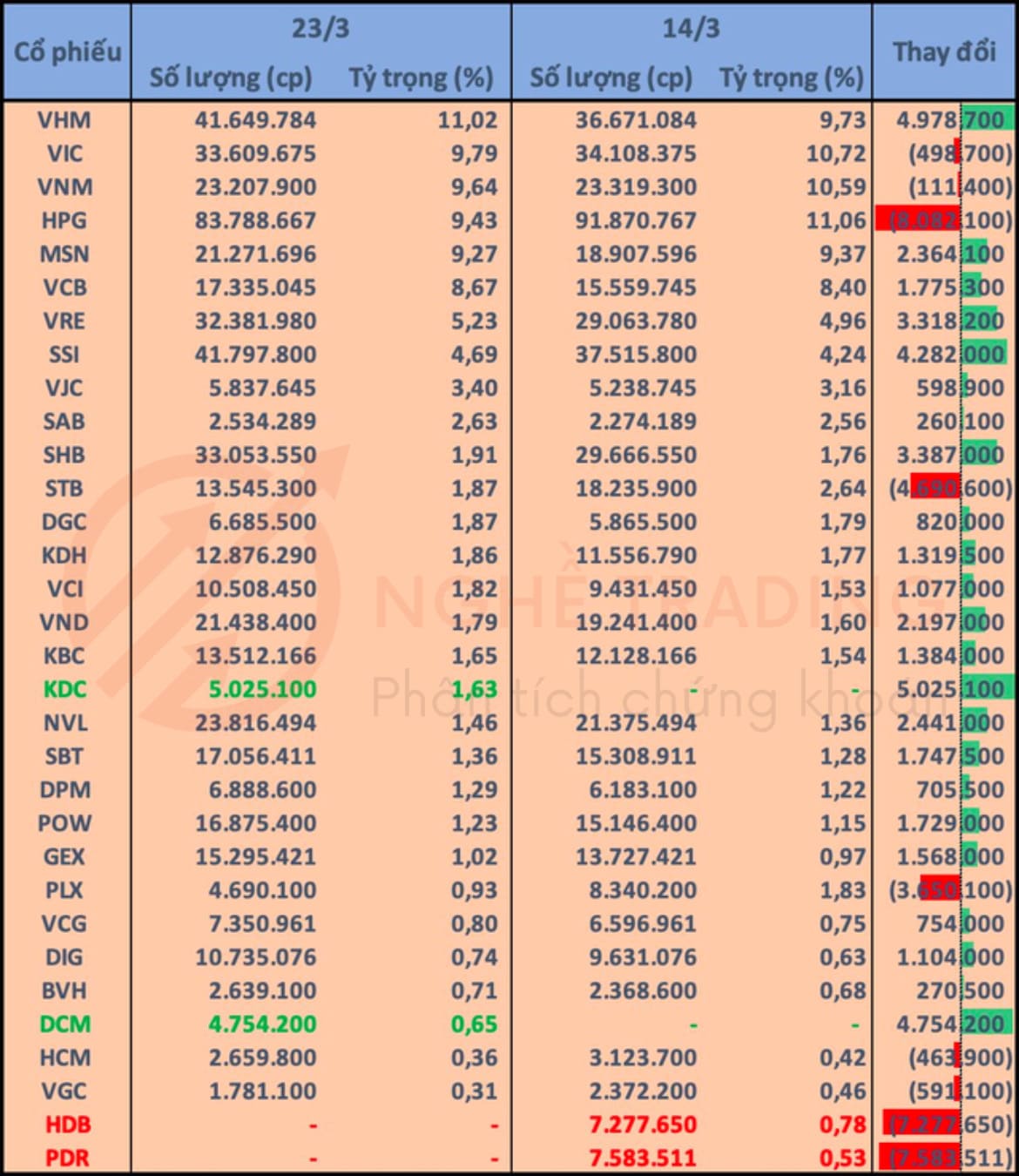This screenshot has height=1176, width=1019.
Task: Click DCM quantity 4.754.200 on 23/3
Action: pos(262,1024)
